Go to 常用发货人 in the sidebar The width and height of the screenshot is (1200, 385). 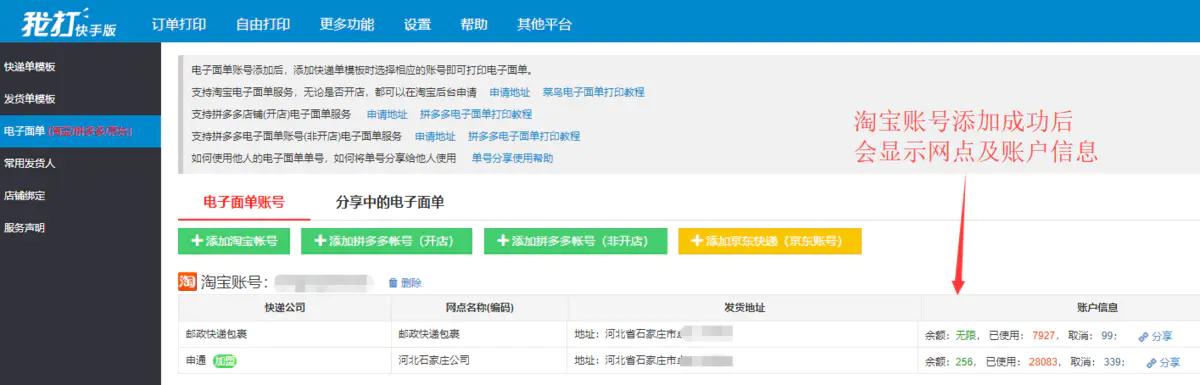(80, 163)
